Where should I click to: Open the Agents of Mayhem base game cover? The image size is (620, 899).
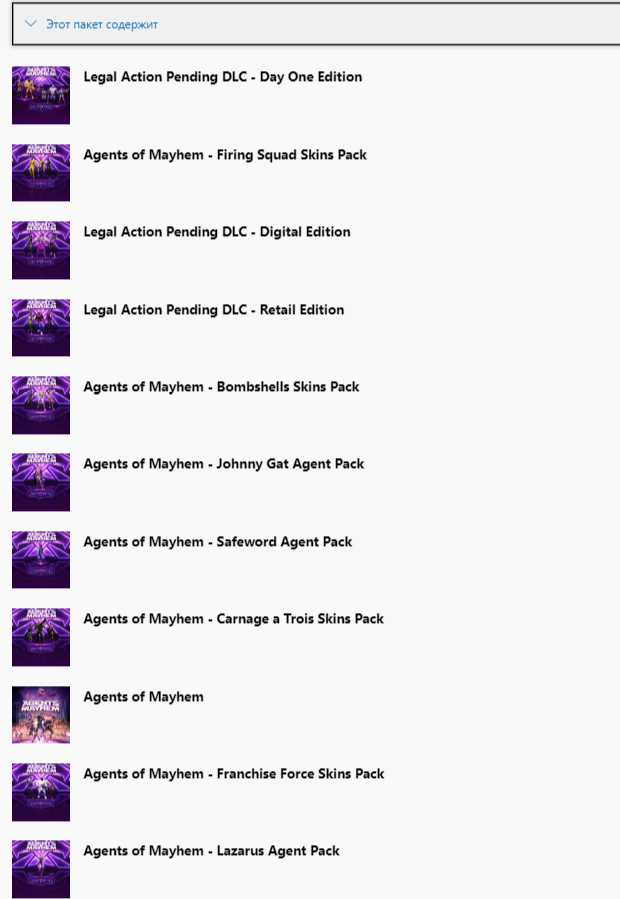pos(41,714)
